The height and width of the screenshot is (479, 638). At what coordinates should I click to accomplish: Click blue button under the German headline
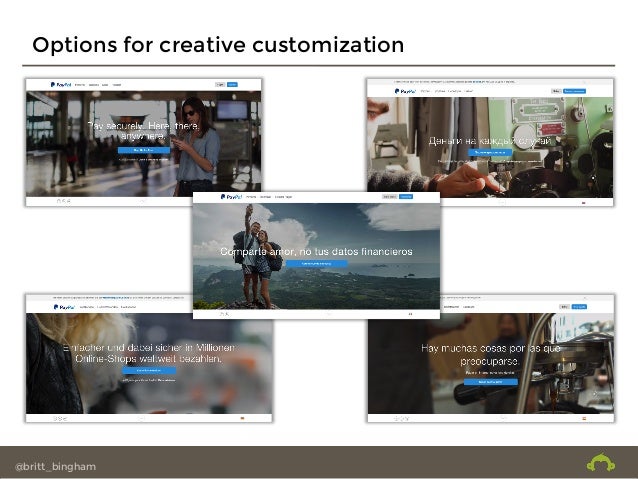point(149,370)
